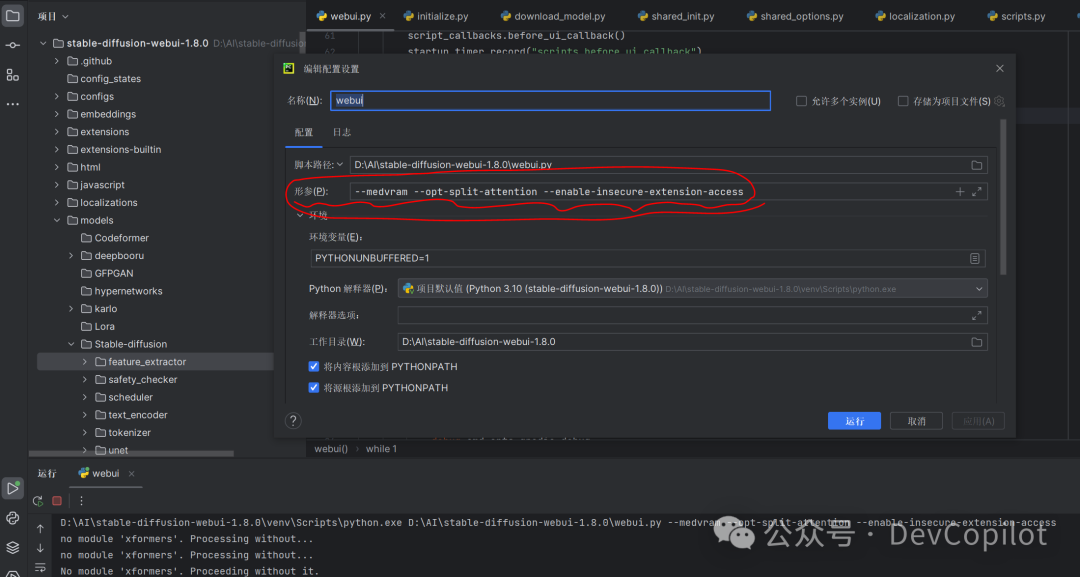
Task: Open more run options vertical dots
Action: coord(81,501)
